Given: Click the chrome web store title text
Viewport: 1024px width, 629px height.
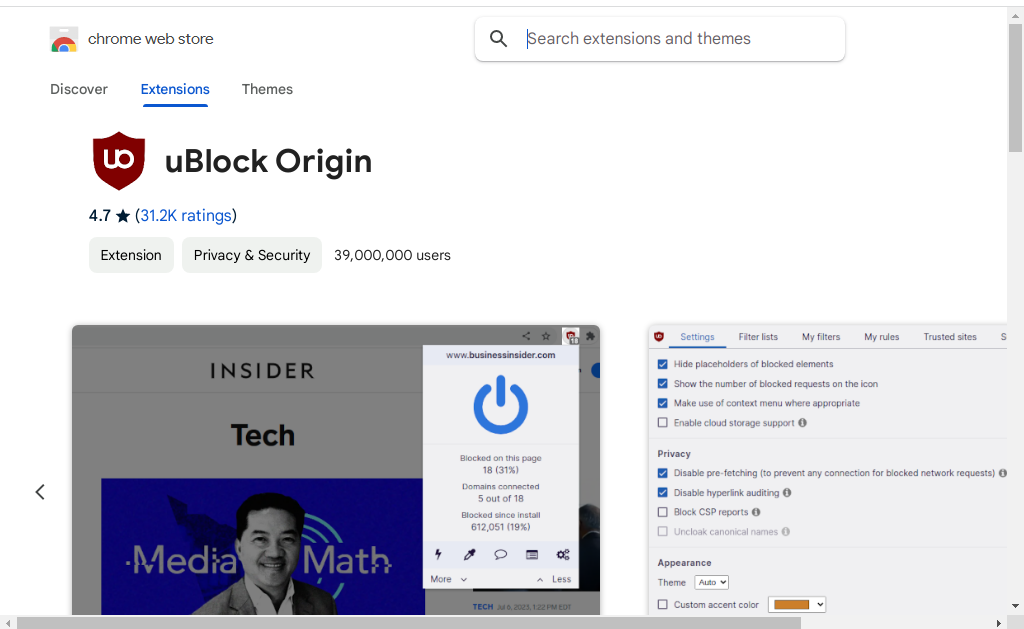Looking at the screenshot, I should pos(151,39).
